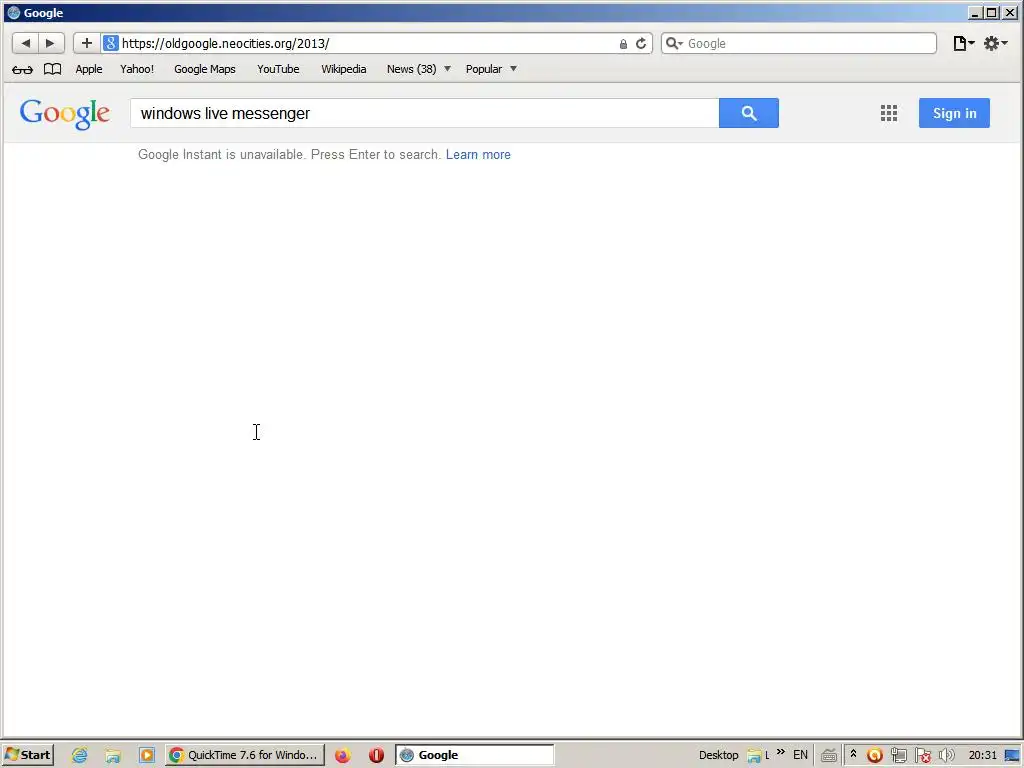Open the Wikipedia bookmark

(344, 69)
